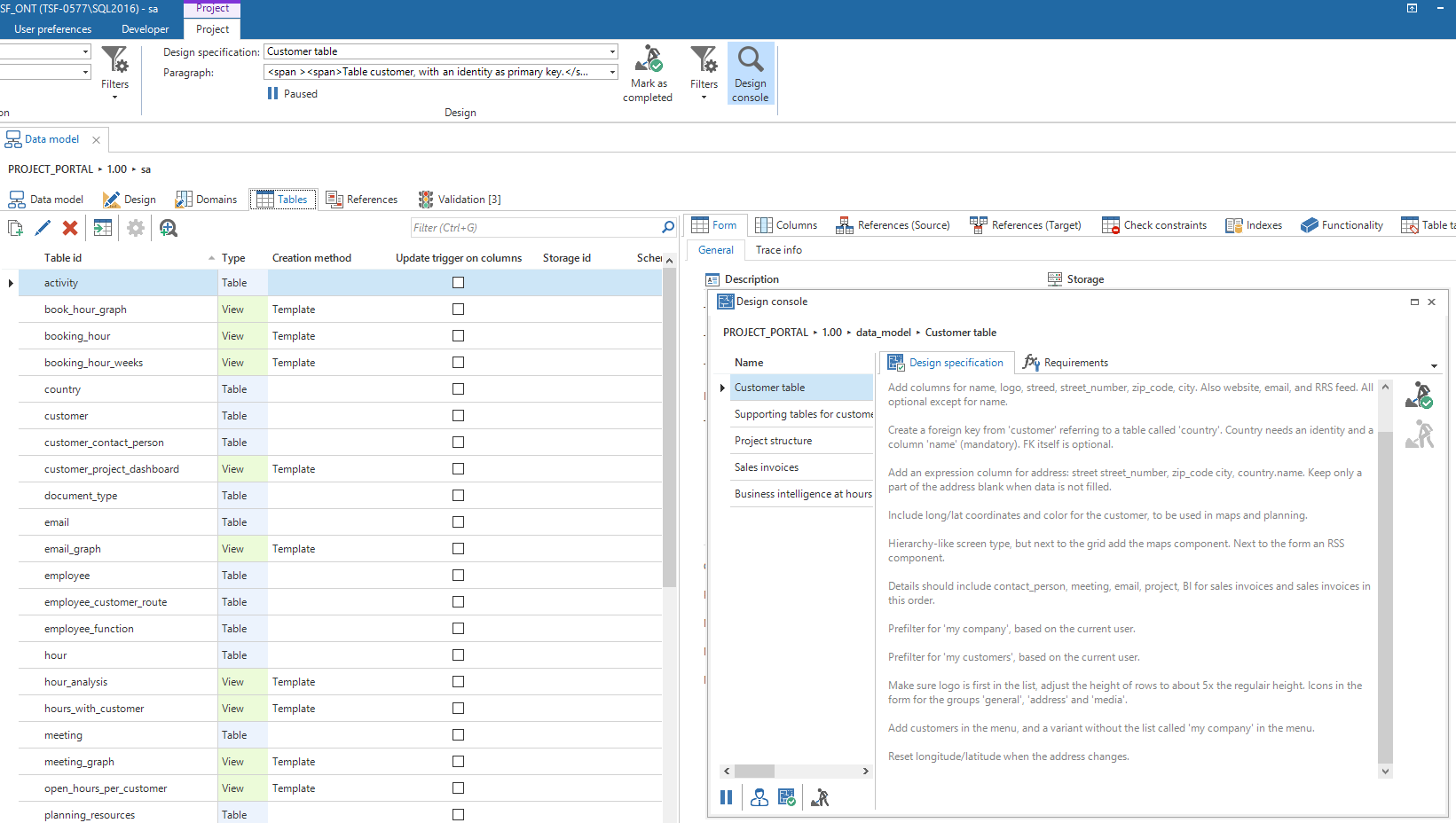Click the blue pencil edit icon
1456x823 pixels.
click(x=43, y=228)
